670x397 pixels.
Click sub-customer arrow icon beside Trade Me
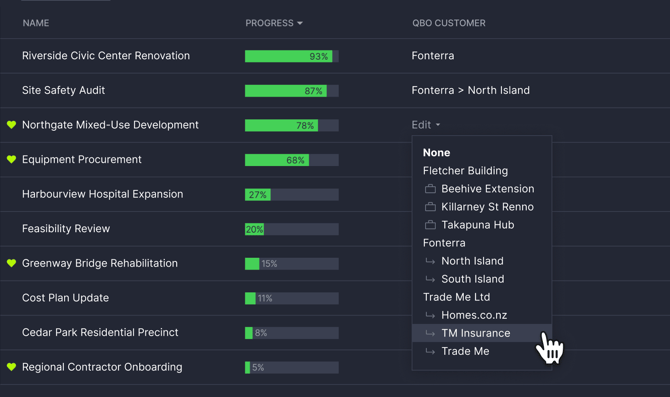click(x=430, y=351)
